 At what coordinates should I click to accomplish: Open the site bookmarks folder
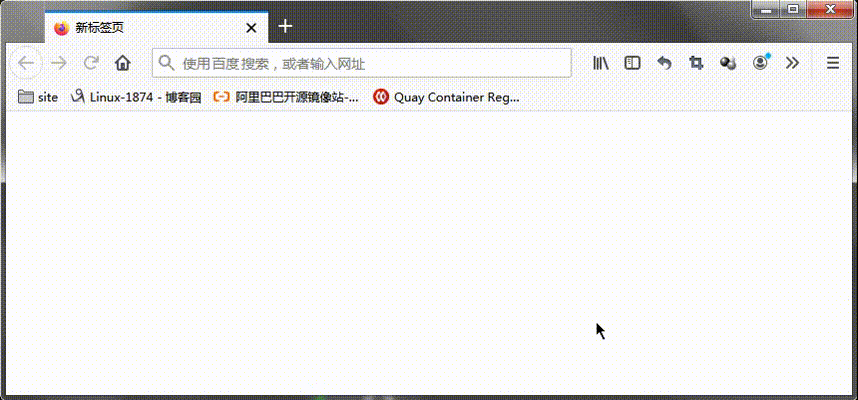pos(38,97)
